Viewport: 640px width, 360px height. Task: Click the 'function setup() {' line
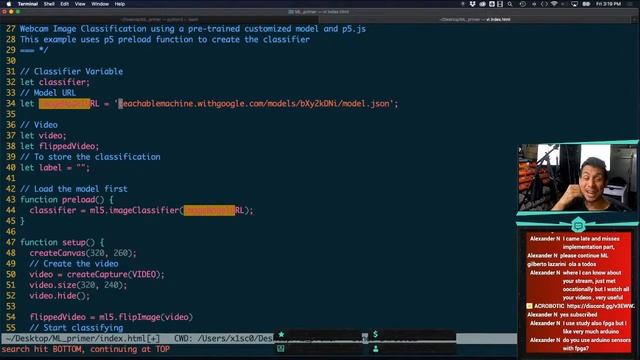[62, 242]
